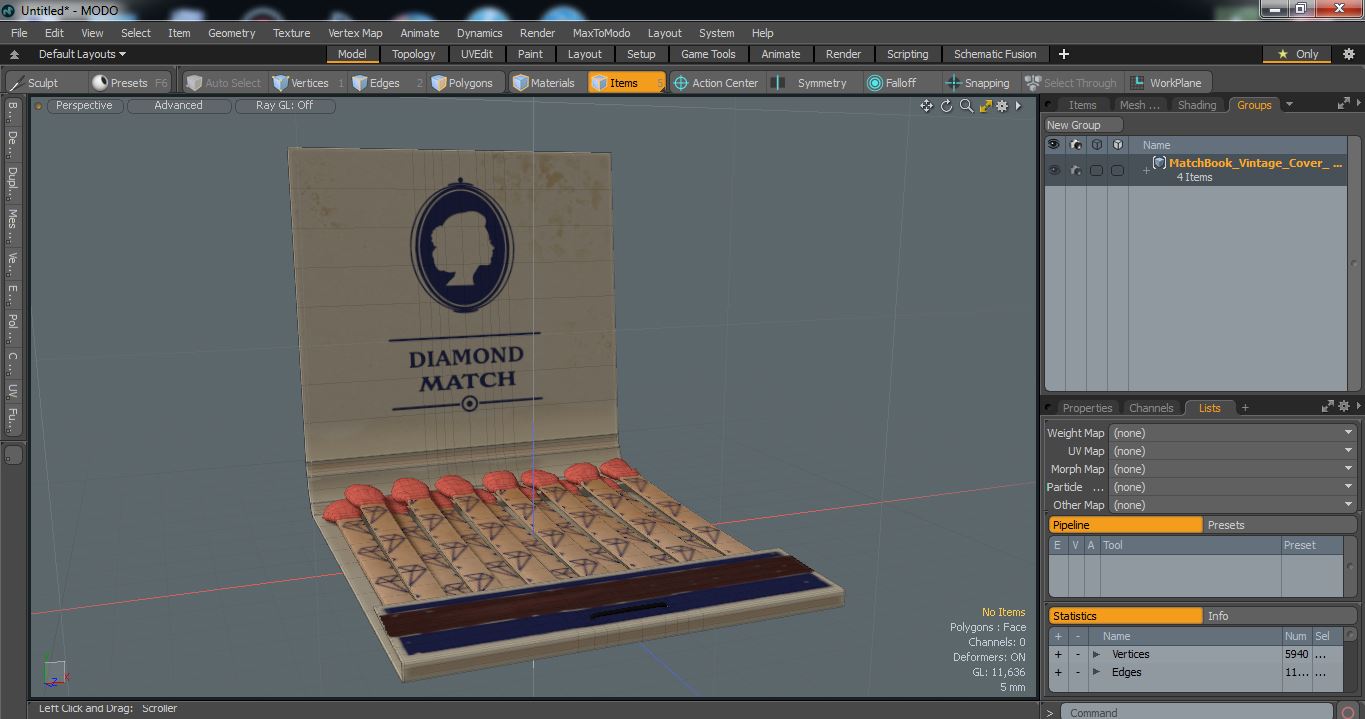
Task: Add a new layout tab with plus
Action: (x=1064, y=54)
